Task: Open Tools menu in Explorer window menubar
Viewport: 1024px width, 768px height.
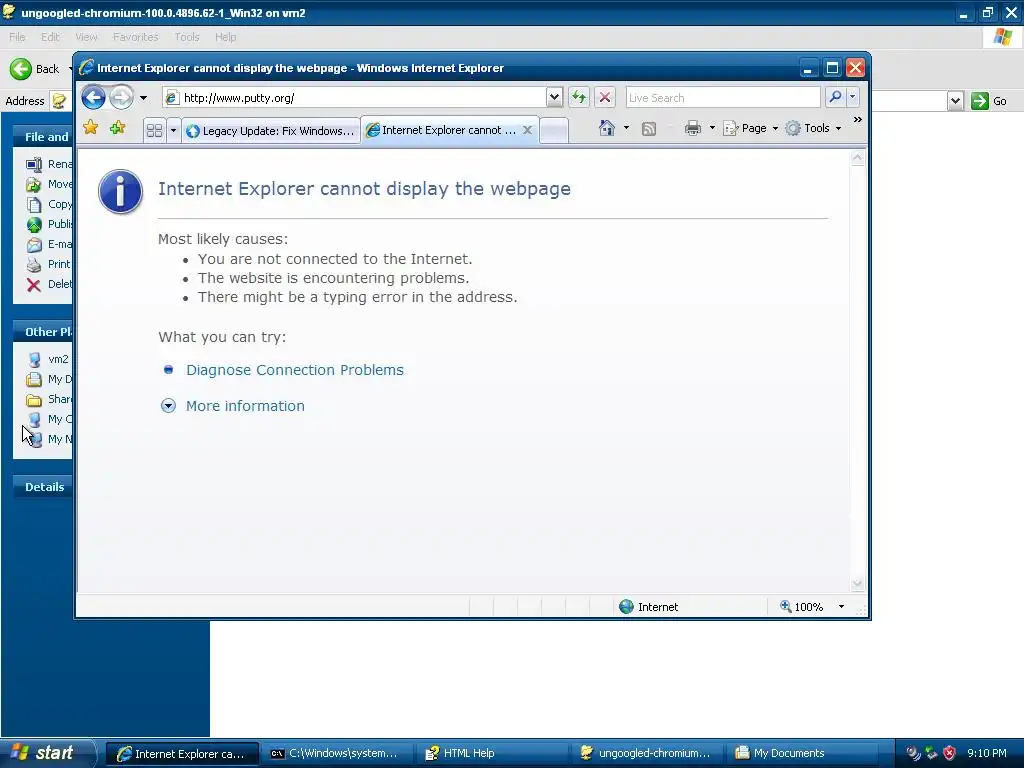Action: click(187, 37)
